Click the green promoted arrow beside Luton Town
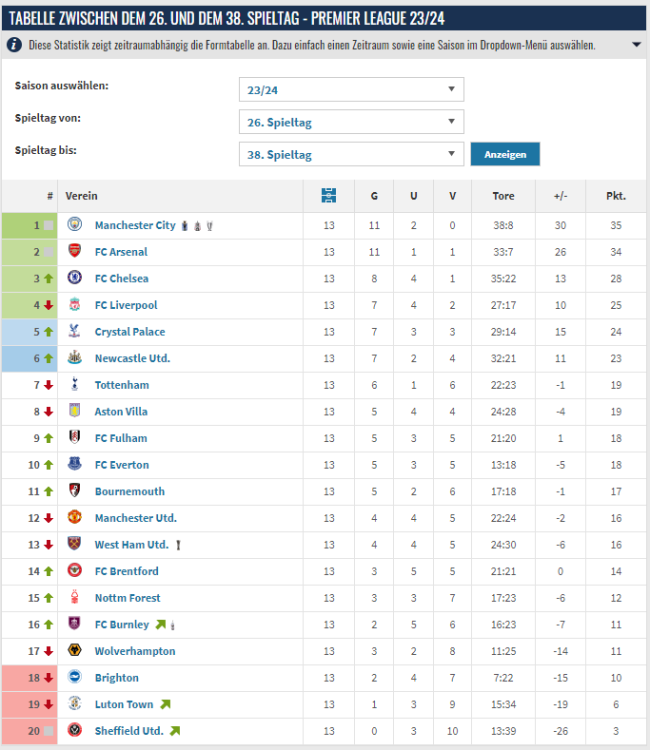The height and width of the screenshot is (750, 650). coord(165,704)
